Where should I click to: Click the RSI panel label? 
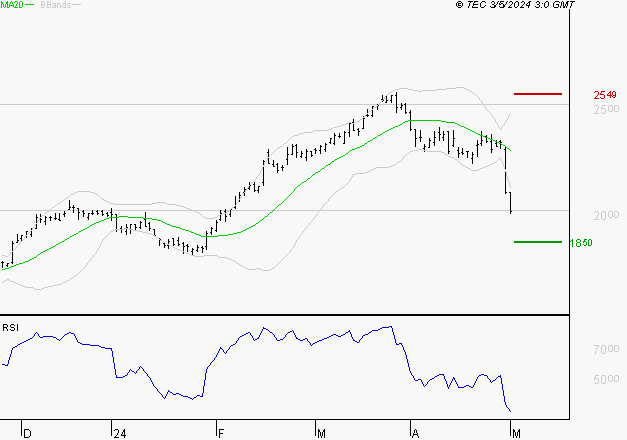10,328
